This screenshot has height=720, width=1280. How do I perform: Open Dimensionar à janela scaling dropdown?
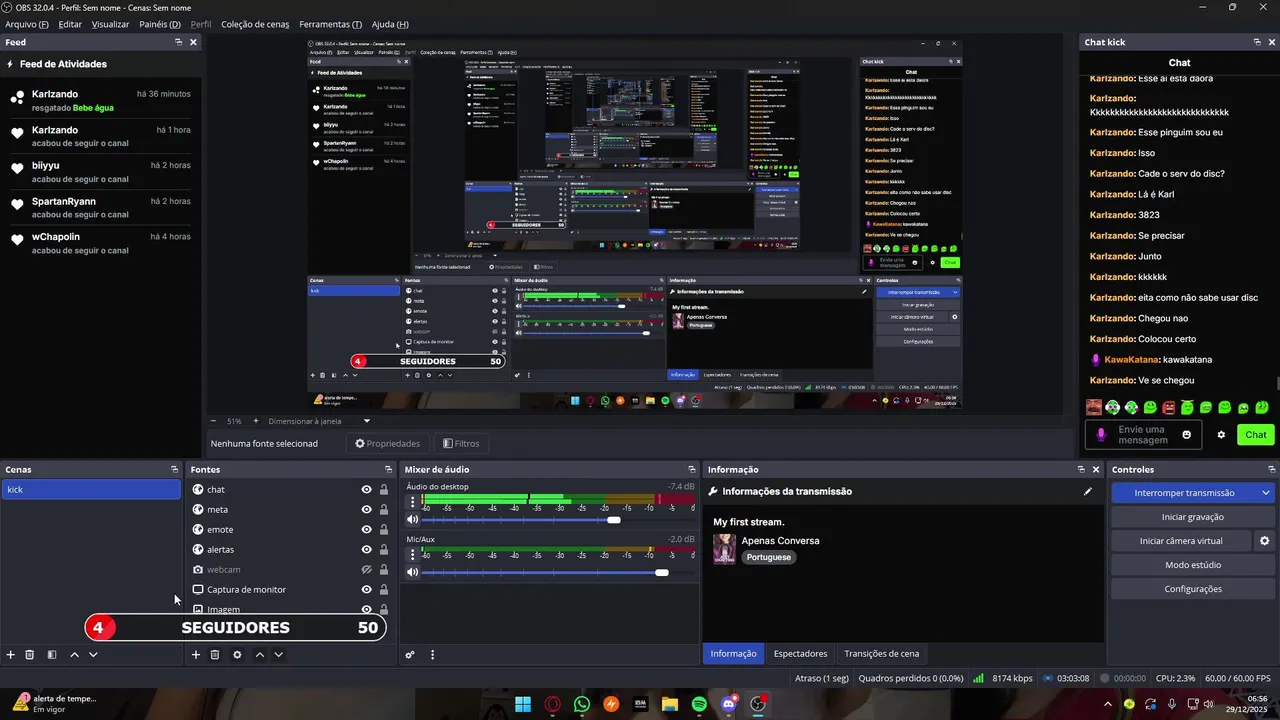(366, 421)
